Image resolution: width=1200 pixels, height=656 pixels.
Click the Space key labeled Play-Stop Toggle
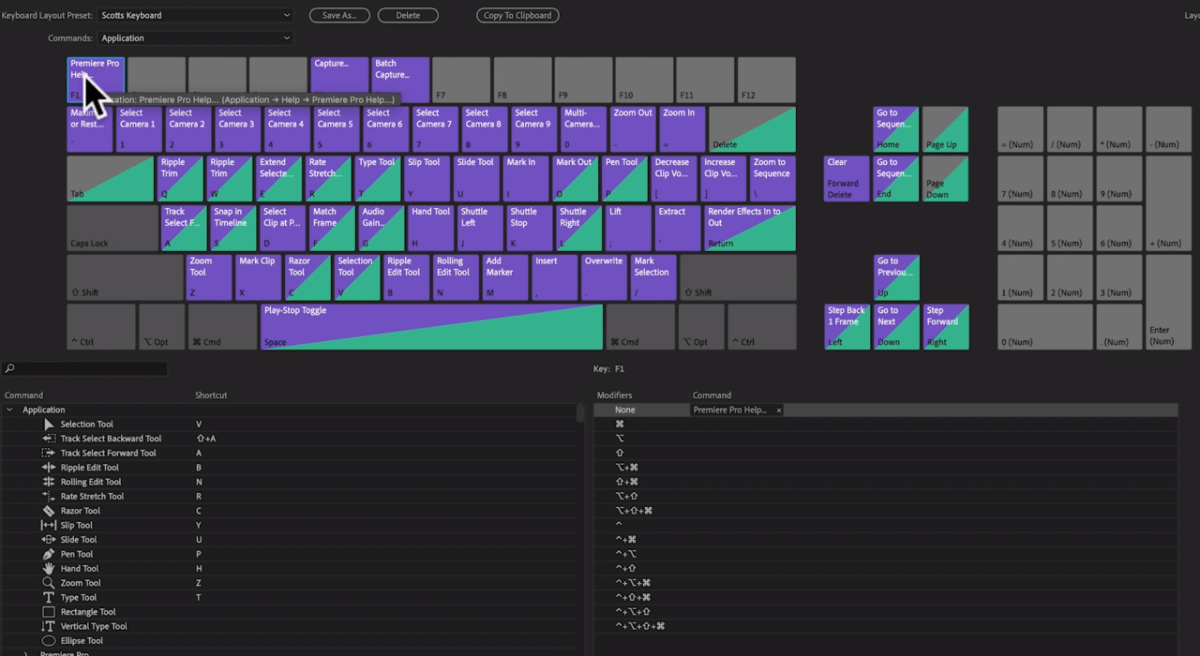[430, 327]
